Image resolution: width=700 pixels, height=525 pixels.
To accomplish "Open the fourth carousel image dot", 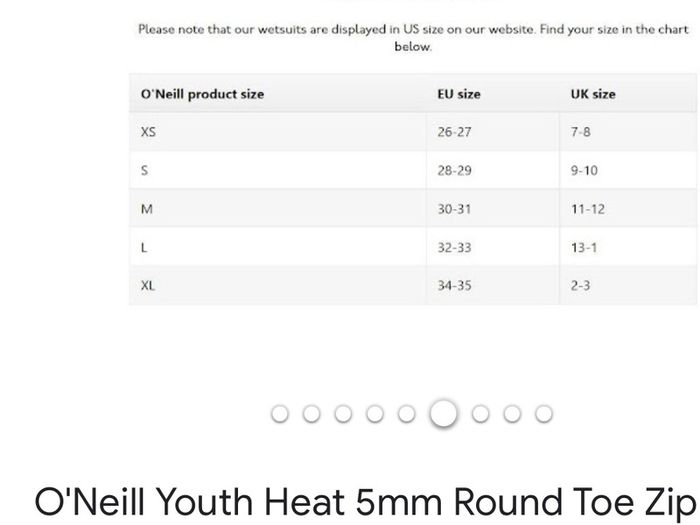I will 375,414.
